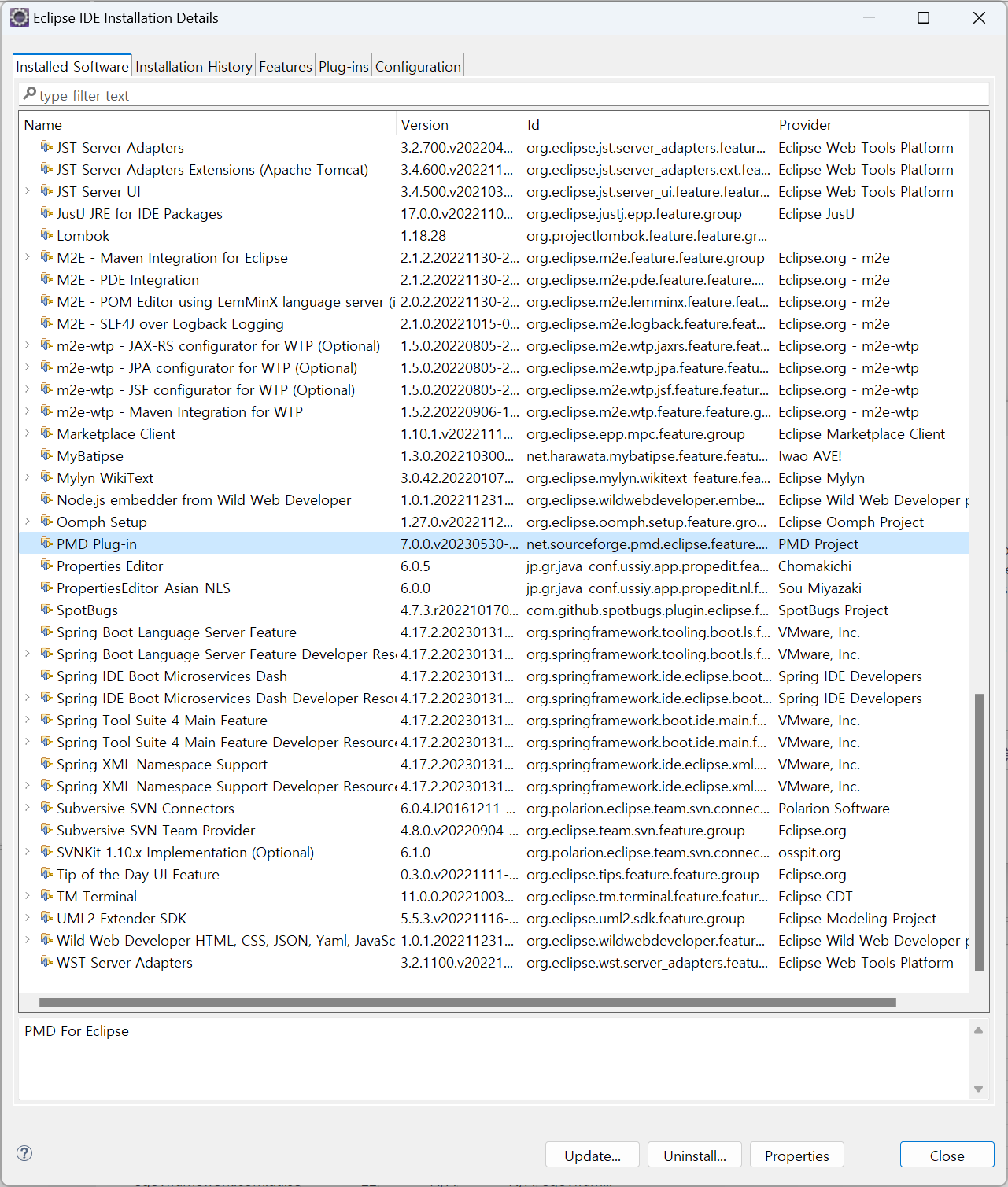Image resolution: width=1008 pixels, height=1187 pixels.
Task: Open the Plug-ins tab
Action: pyautogui.click(x=343, y=67)
